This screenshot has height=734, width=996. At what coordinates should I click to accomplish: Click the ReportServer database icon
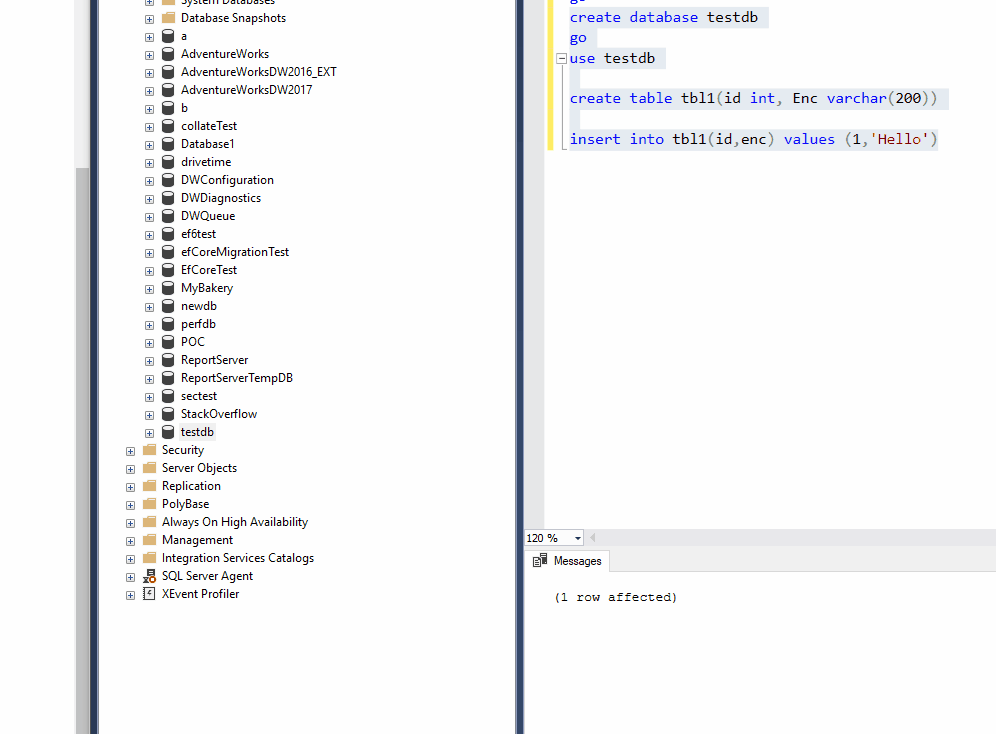pos(167,359)
